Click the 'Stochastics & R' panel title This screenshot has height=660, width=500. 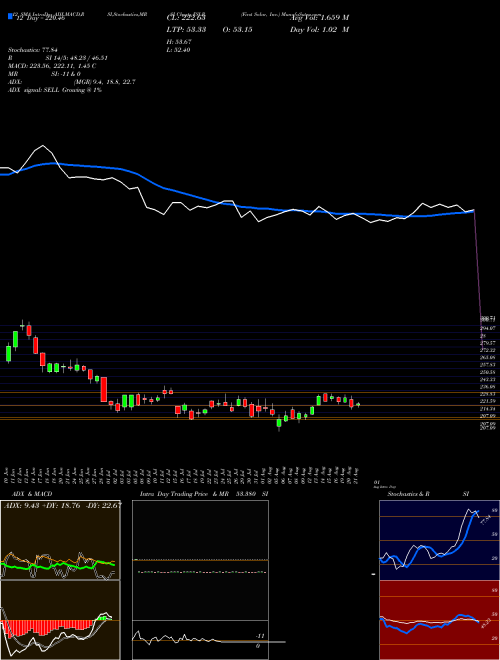pyautogui.click(x=409, y=494)
